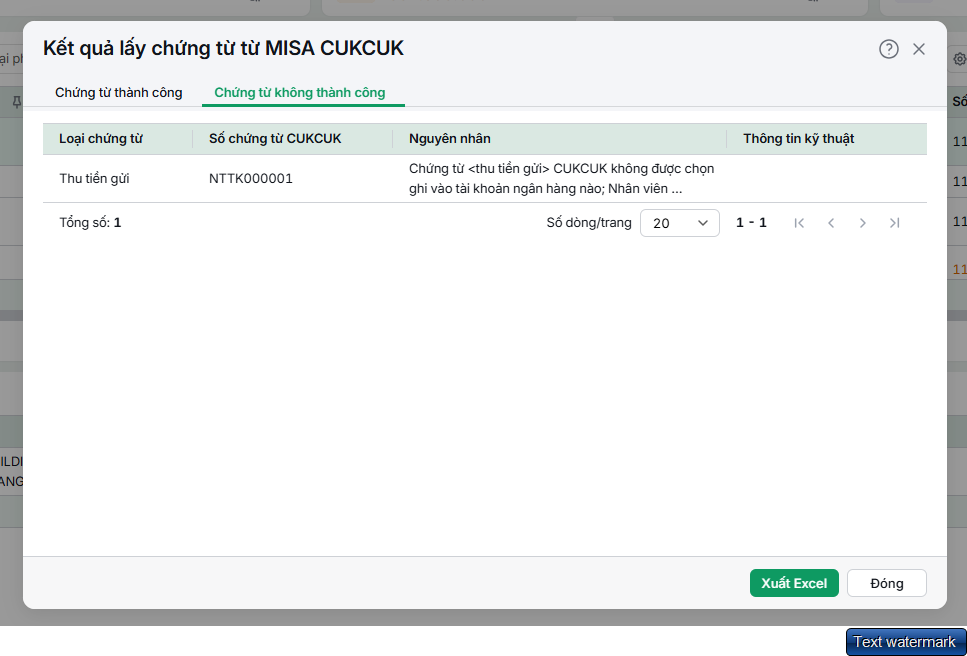Go to first page arrow icon
The width and height of the screenshot is (967, 656).
pos(799,223)
